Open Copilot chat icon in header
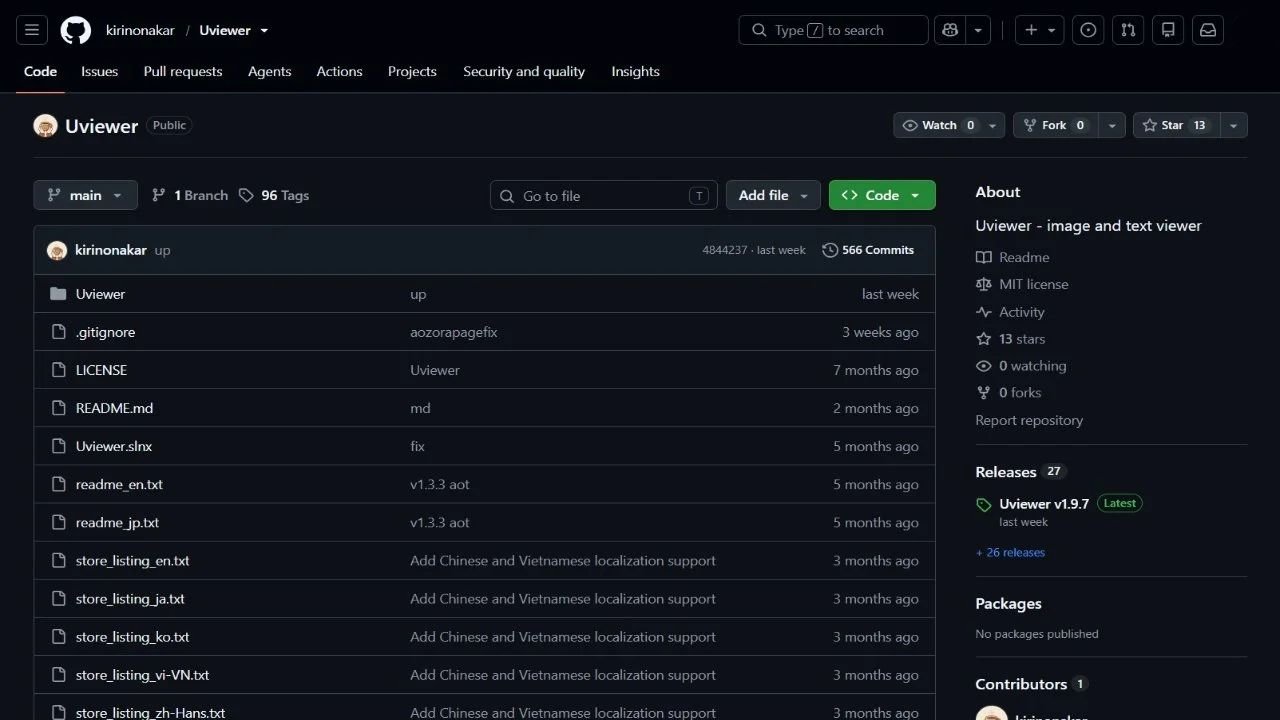This screenshot has height=720, width=1280. (950, 30)
